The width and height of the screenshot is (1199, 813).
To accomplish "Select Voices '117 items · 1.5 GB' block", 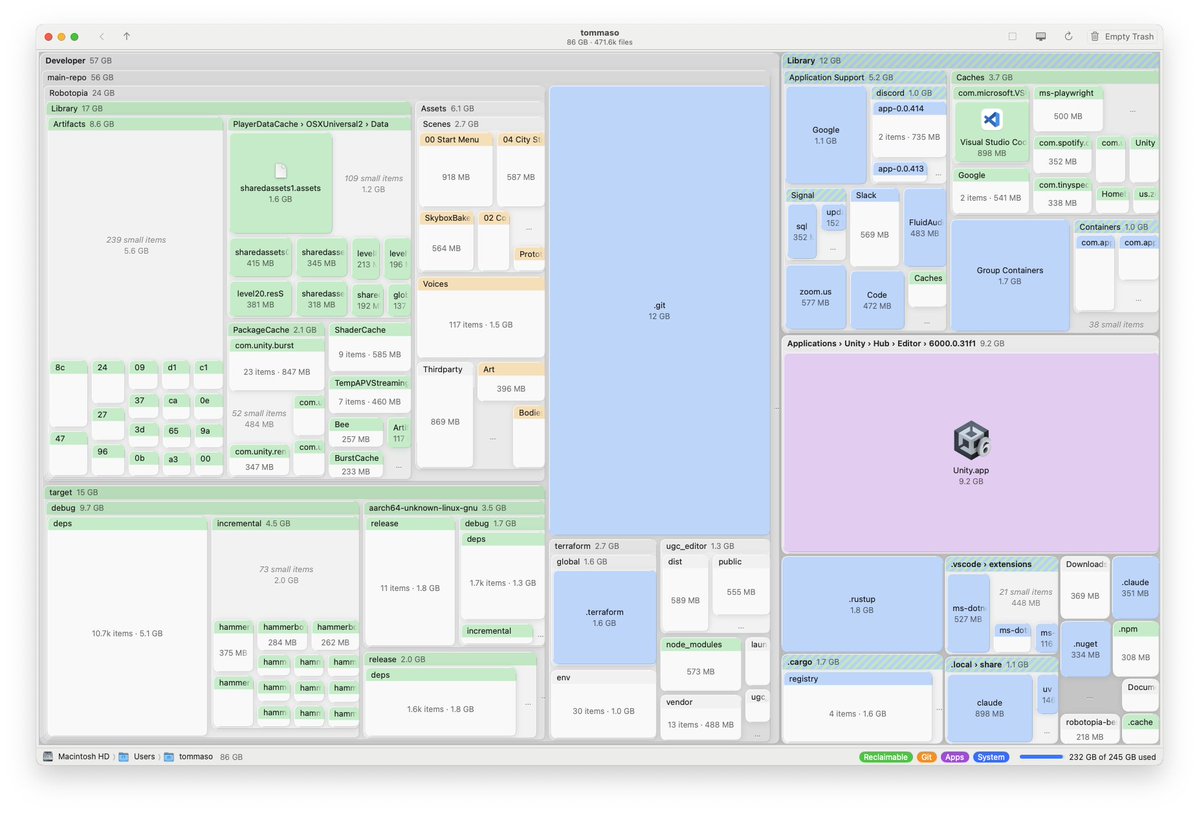I will tap(481, 317).
